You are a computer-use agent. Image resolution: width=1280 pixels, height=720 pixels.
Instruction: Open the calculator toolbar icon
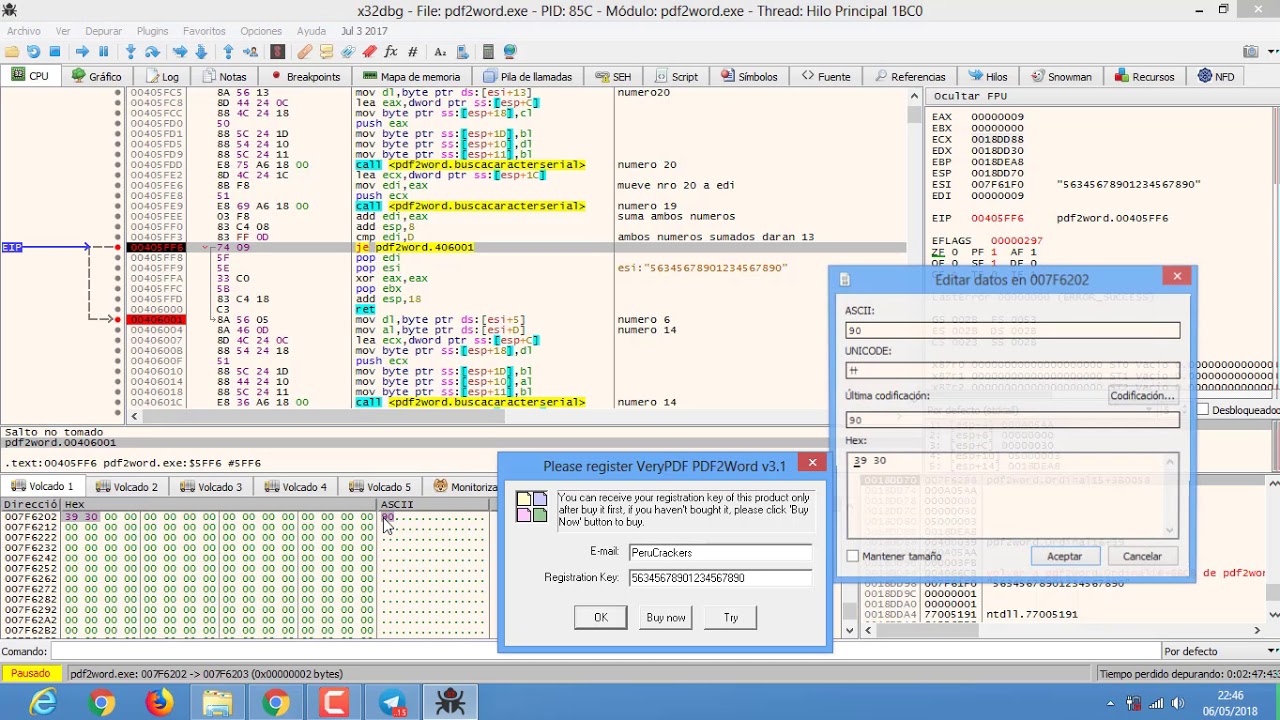point(488,51)
